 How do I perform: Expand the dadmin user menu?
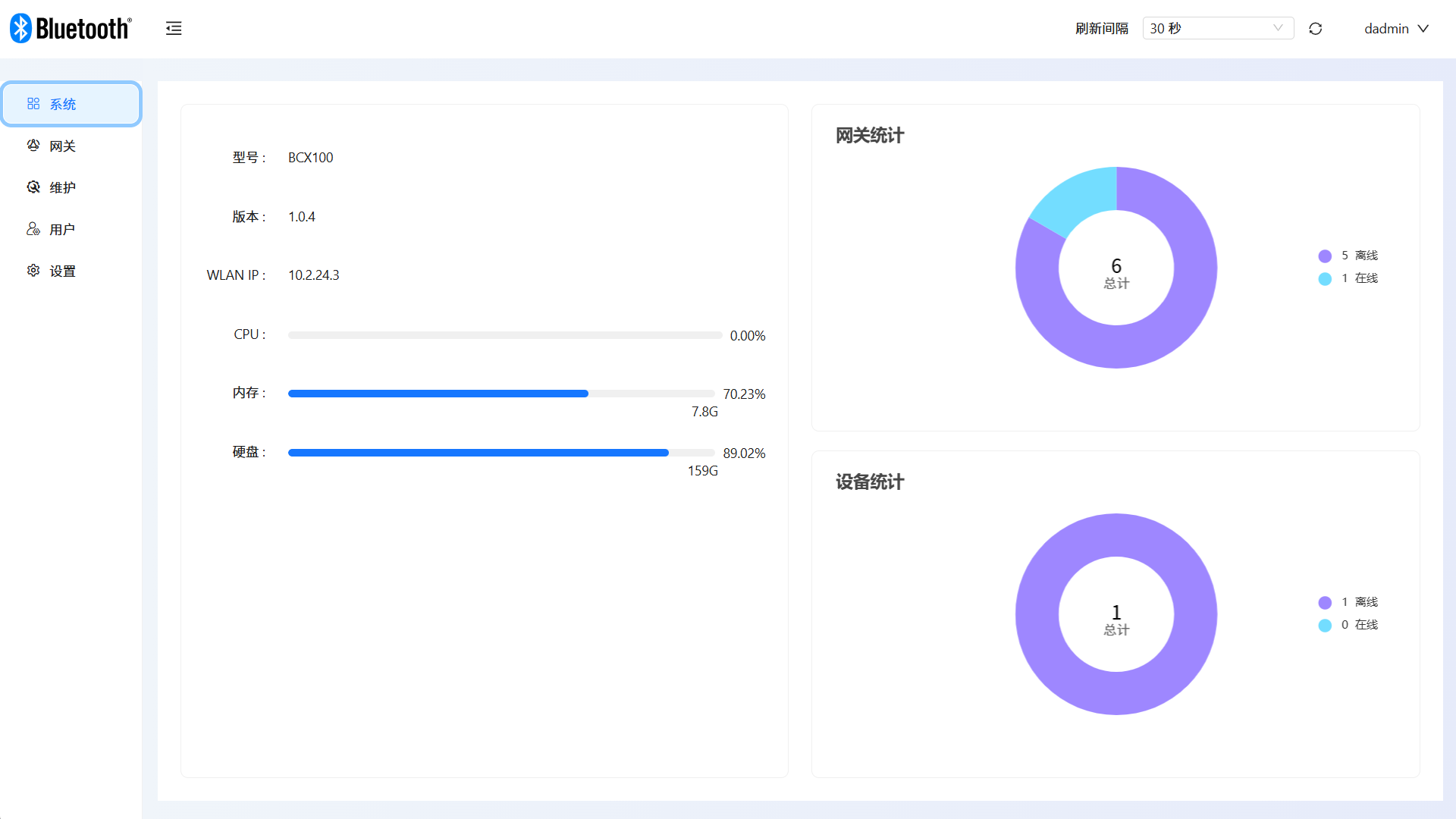pyautogui.click(x=1396, y=28)
